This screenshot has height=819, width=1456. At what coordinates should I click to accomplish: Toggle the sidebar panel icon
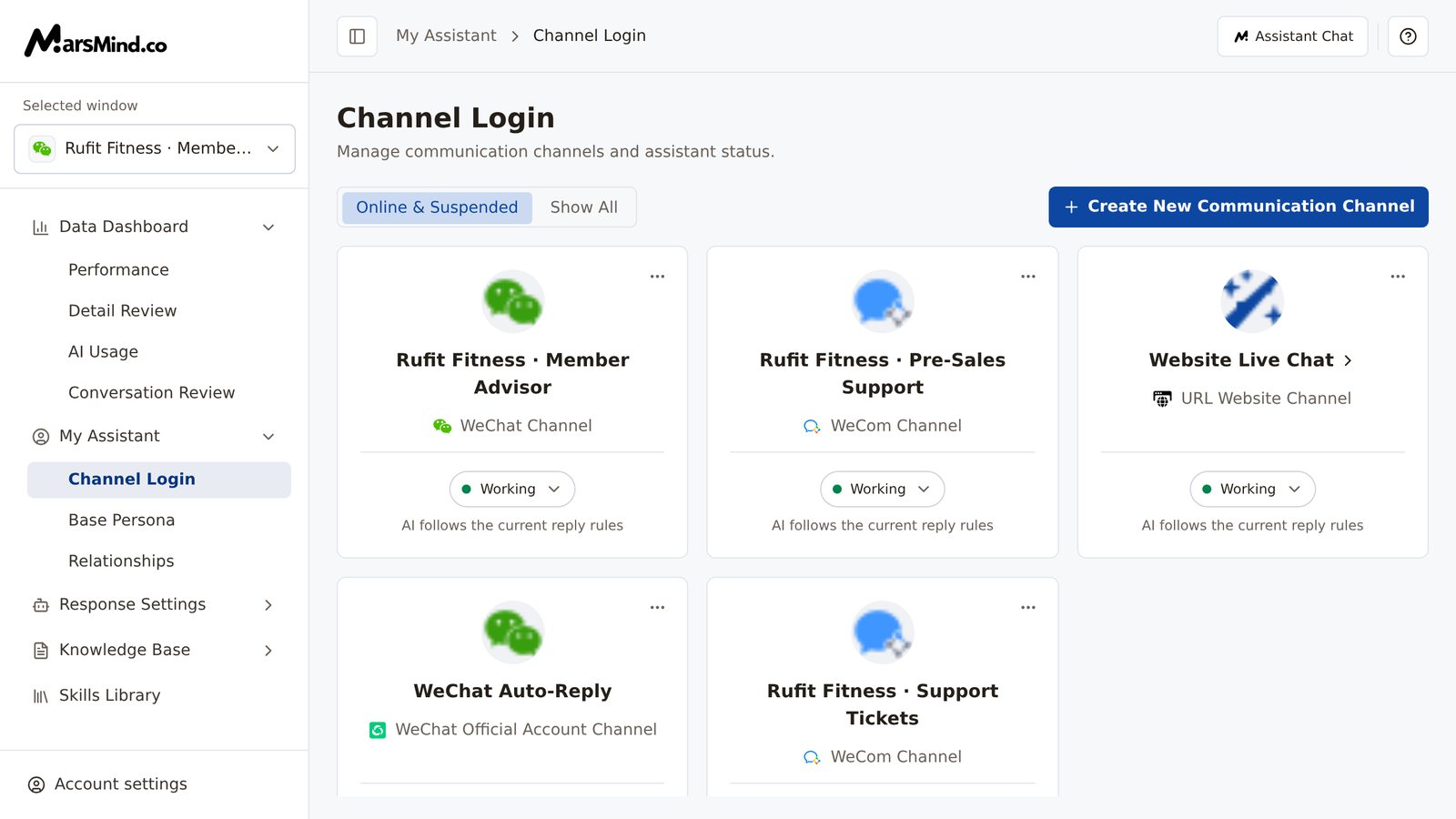click(x=357, y=36)
